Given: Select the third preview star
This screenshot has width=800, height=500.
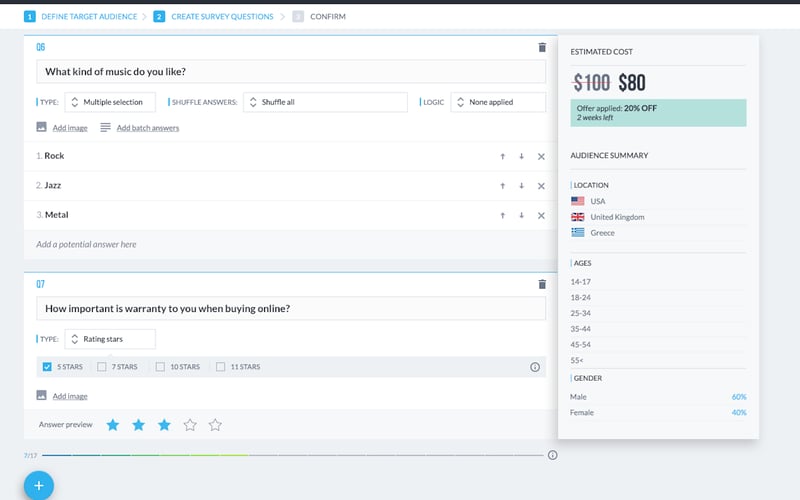Looking at the screenshot, I should point(164,424).
